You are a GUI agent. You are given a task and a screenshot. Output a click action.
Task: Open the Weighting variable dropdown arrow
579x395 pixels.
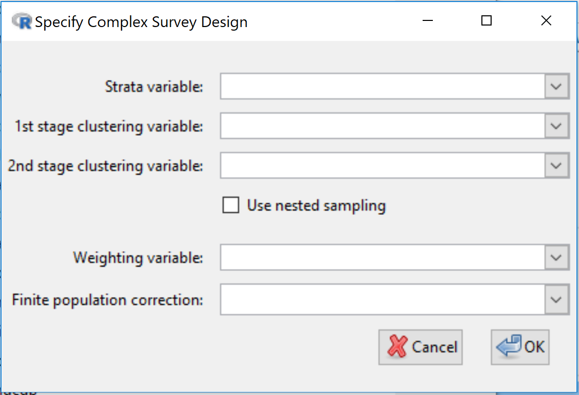coord(556,257)
